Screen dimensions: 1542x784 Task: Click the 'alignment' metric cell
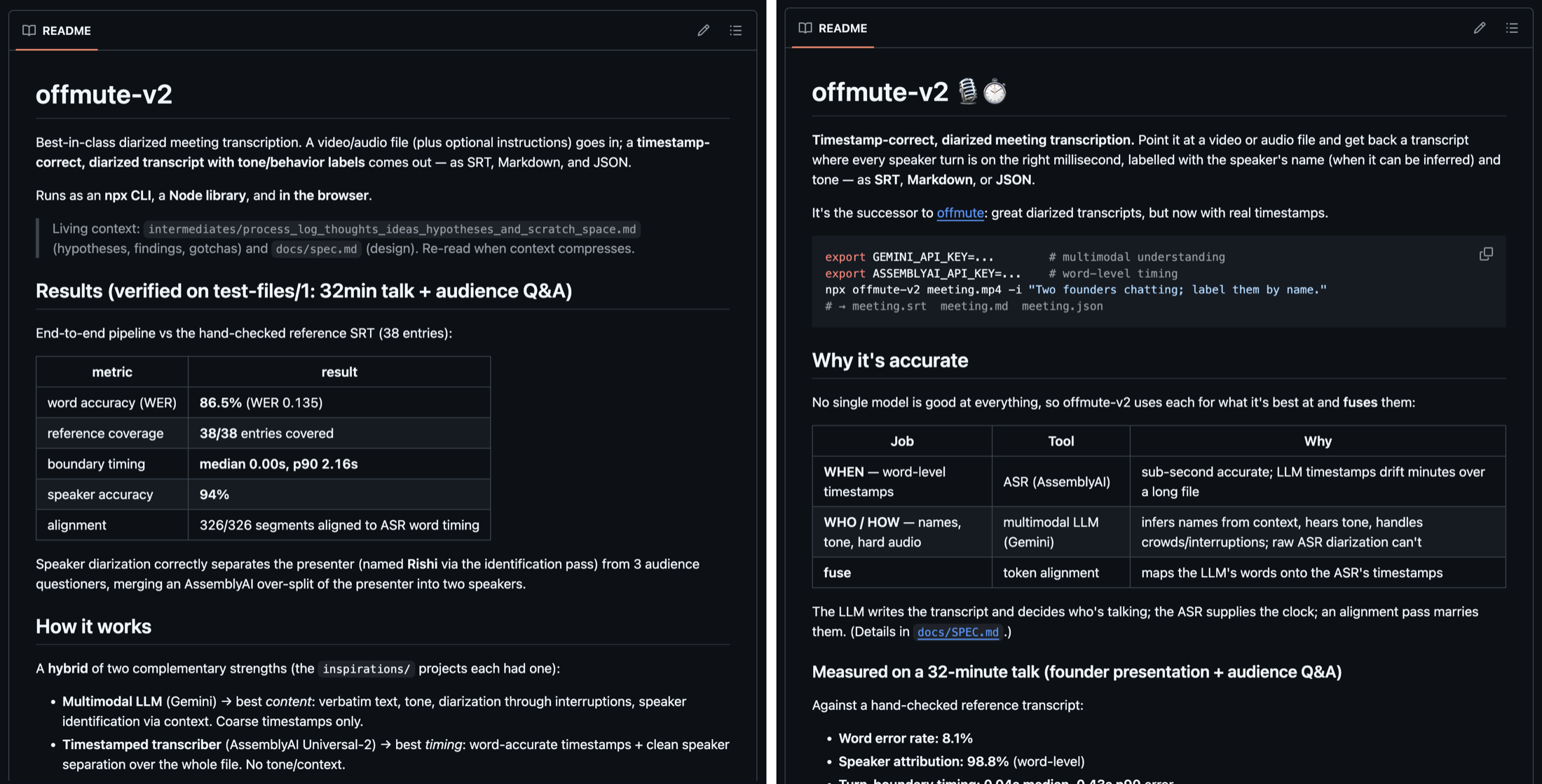tap(112, 525)
